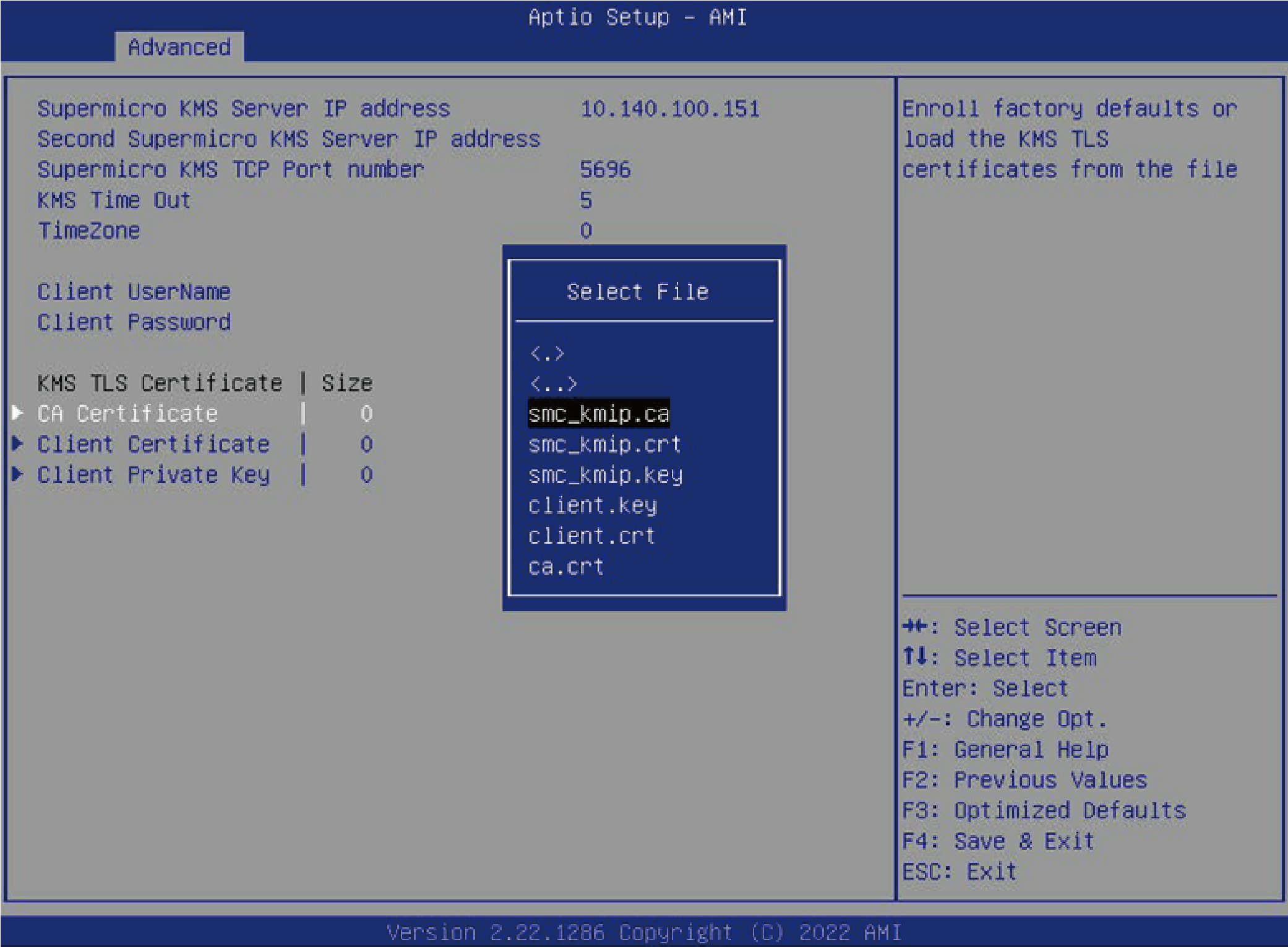Expand the Client Certificate submenu arrow
The image size is (1288, 947).
tap(18, 443)
